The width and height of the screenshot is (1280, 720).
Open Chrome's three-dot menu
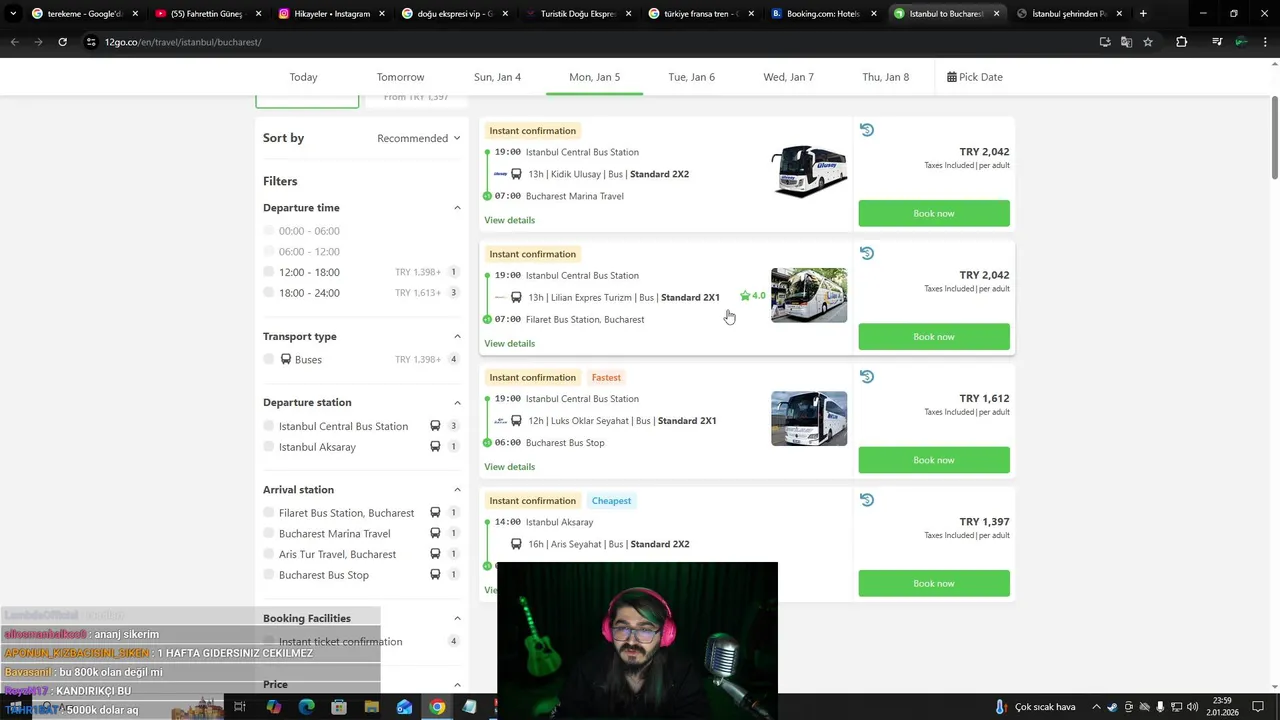[x=1265, y=42]
